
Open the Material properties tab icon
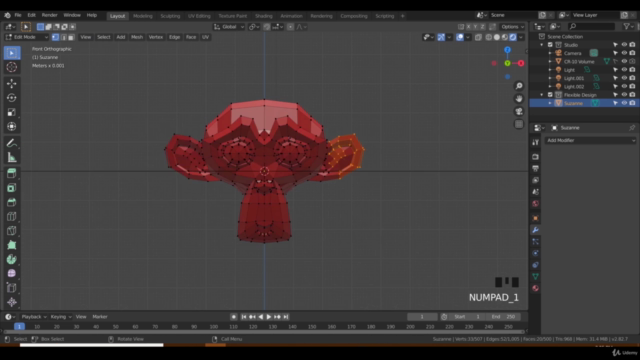coord(535,288)
